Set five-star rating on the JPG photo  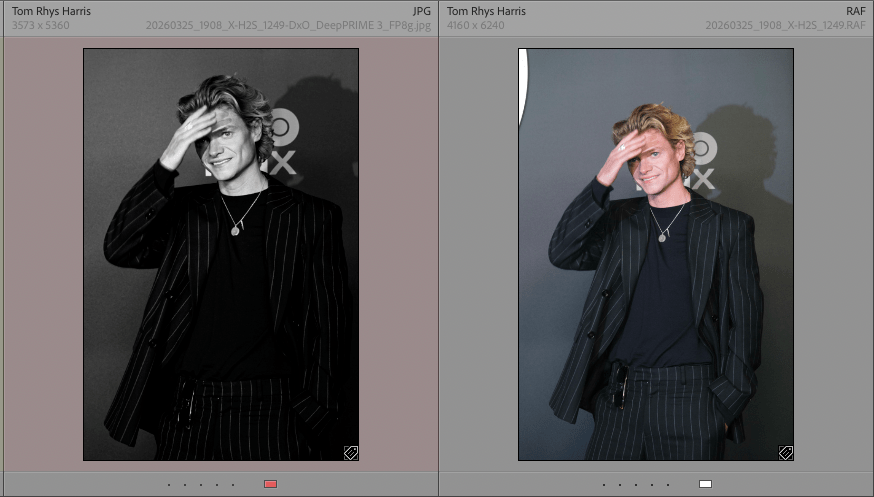233,485
